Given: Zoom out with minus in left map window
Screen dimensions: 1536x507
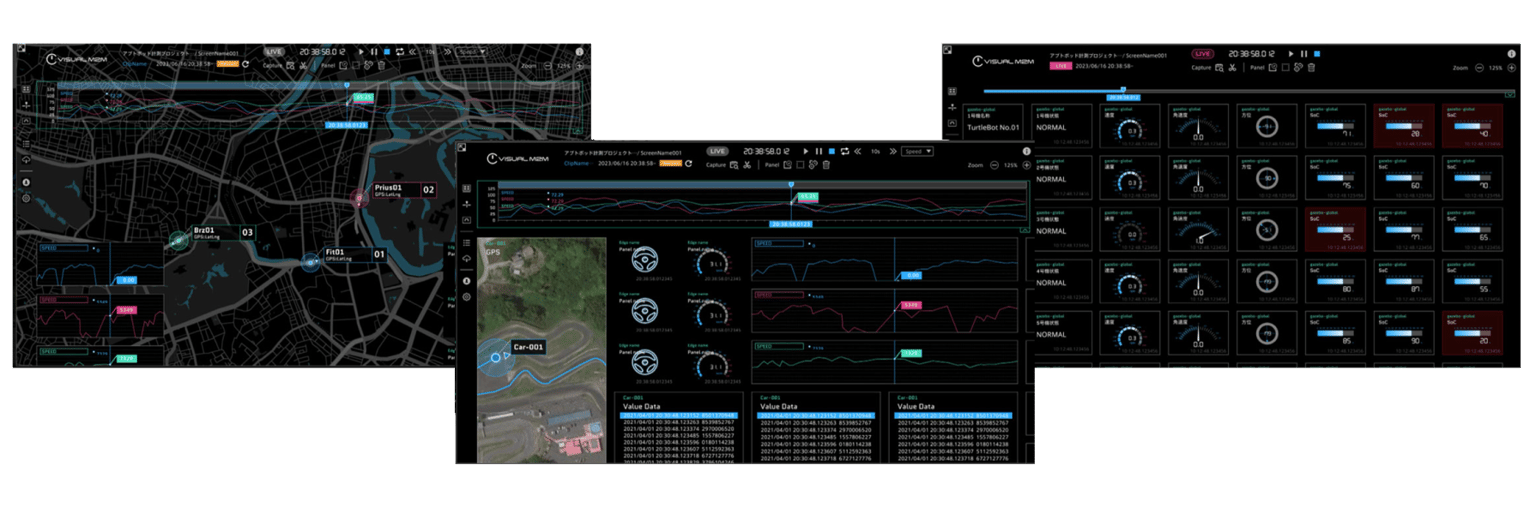Looking at the screenshot, I should coord(547,66).
